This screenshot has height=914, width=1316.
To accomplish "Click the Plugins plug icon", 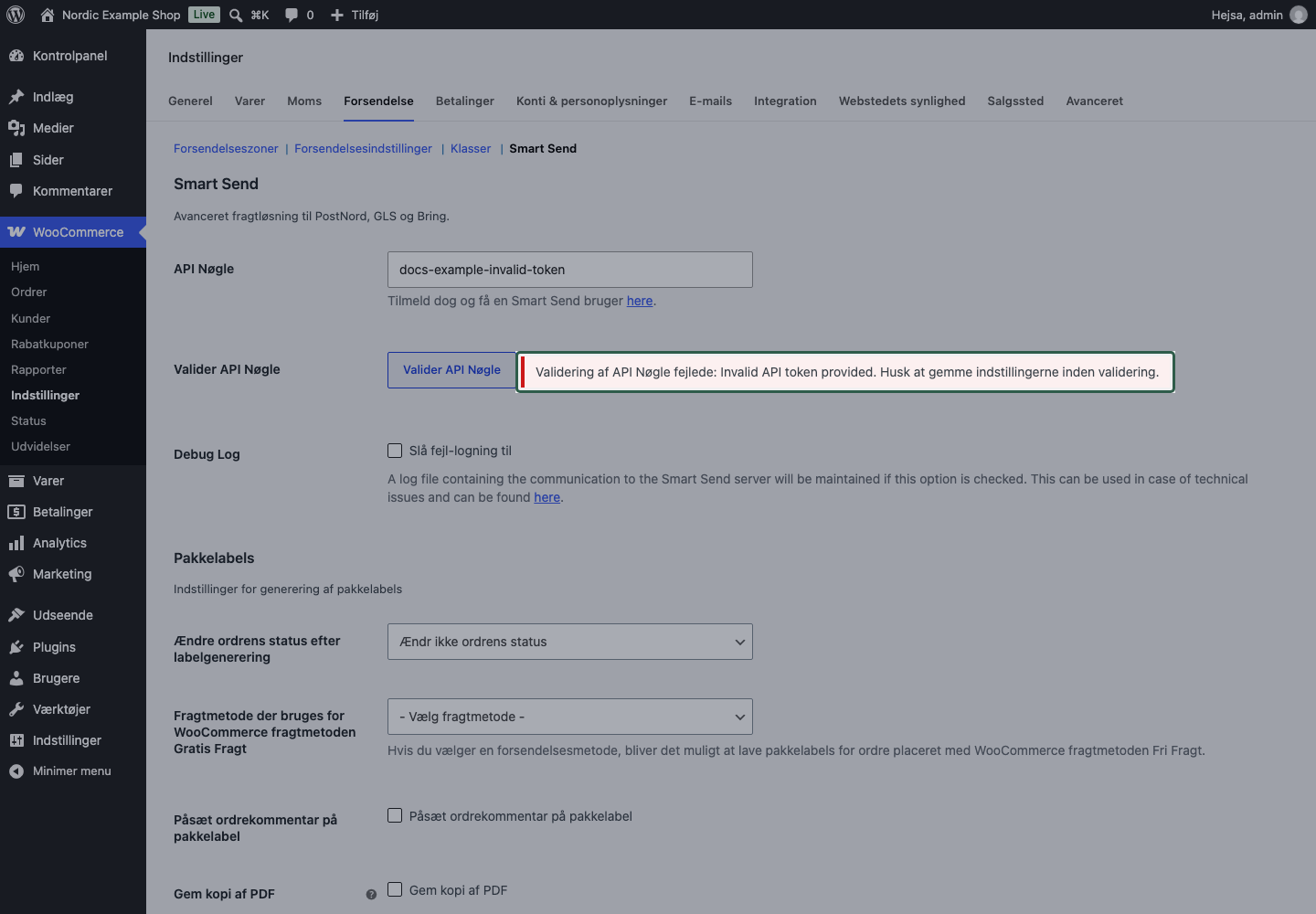I will [x=16, y=647].
